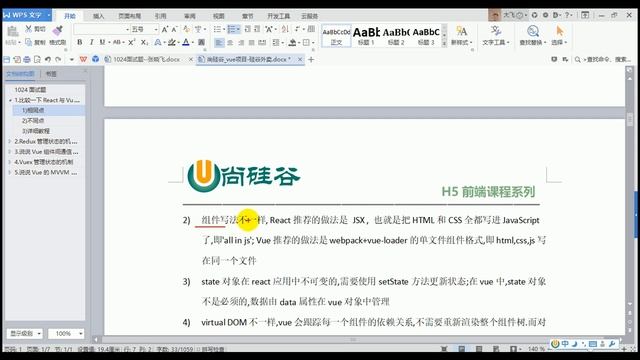The image size is (640, 360).
Task: Click the paragraph shading fill button
Action: [292, 42]
